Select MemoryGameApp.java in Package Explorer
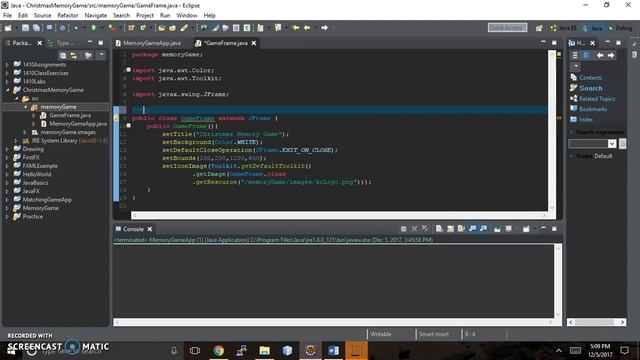Image resolution: width=640 pixels, height=360 pixels. click(78, 124)
